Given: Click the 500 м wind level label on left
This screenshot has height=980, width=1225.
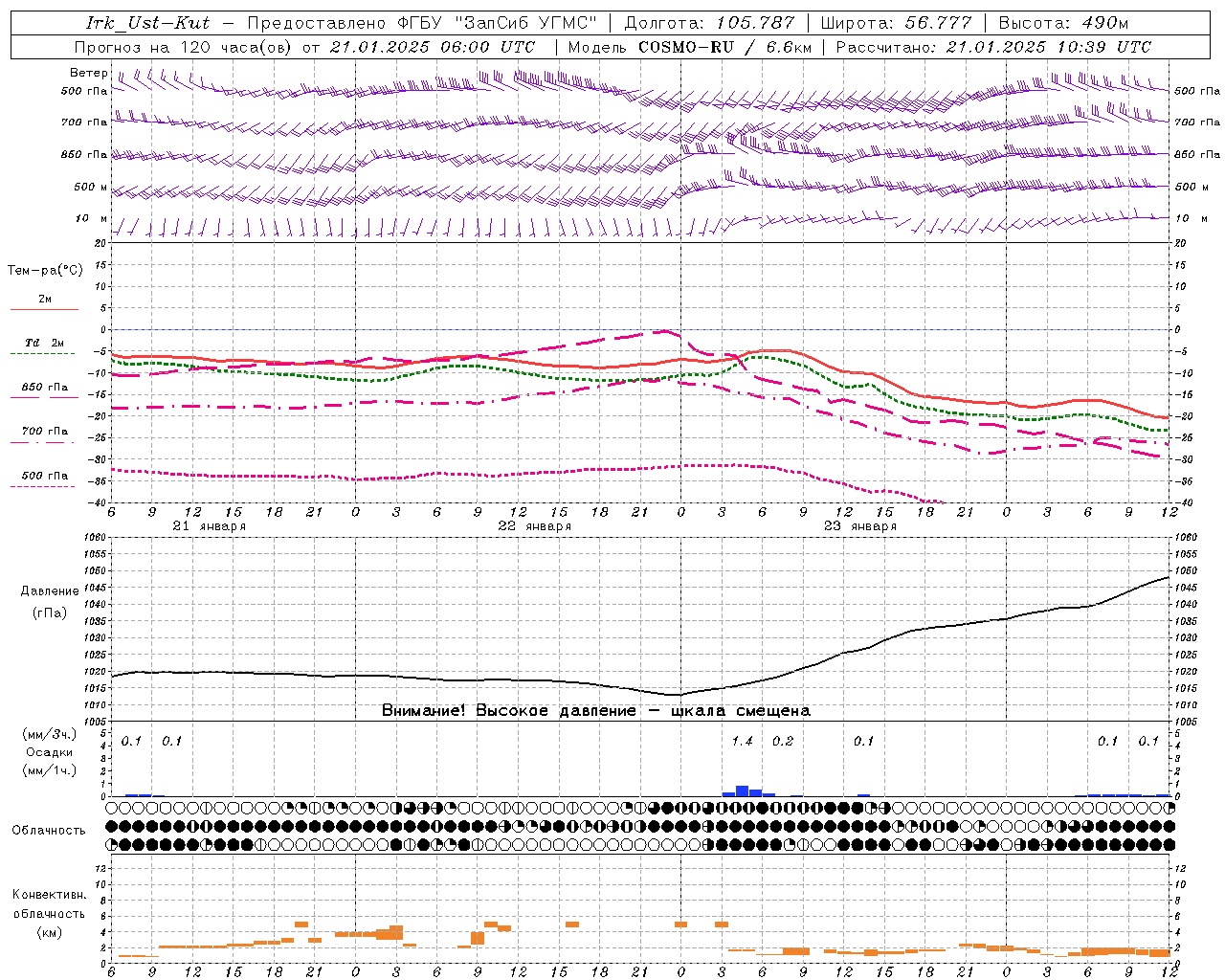Looking at the screenshot, I should [91, 187].
